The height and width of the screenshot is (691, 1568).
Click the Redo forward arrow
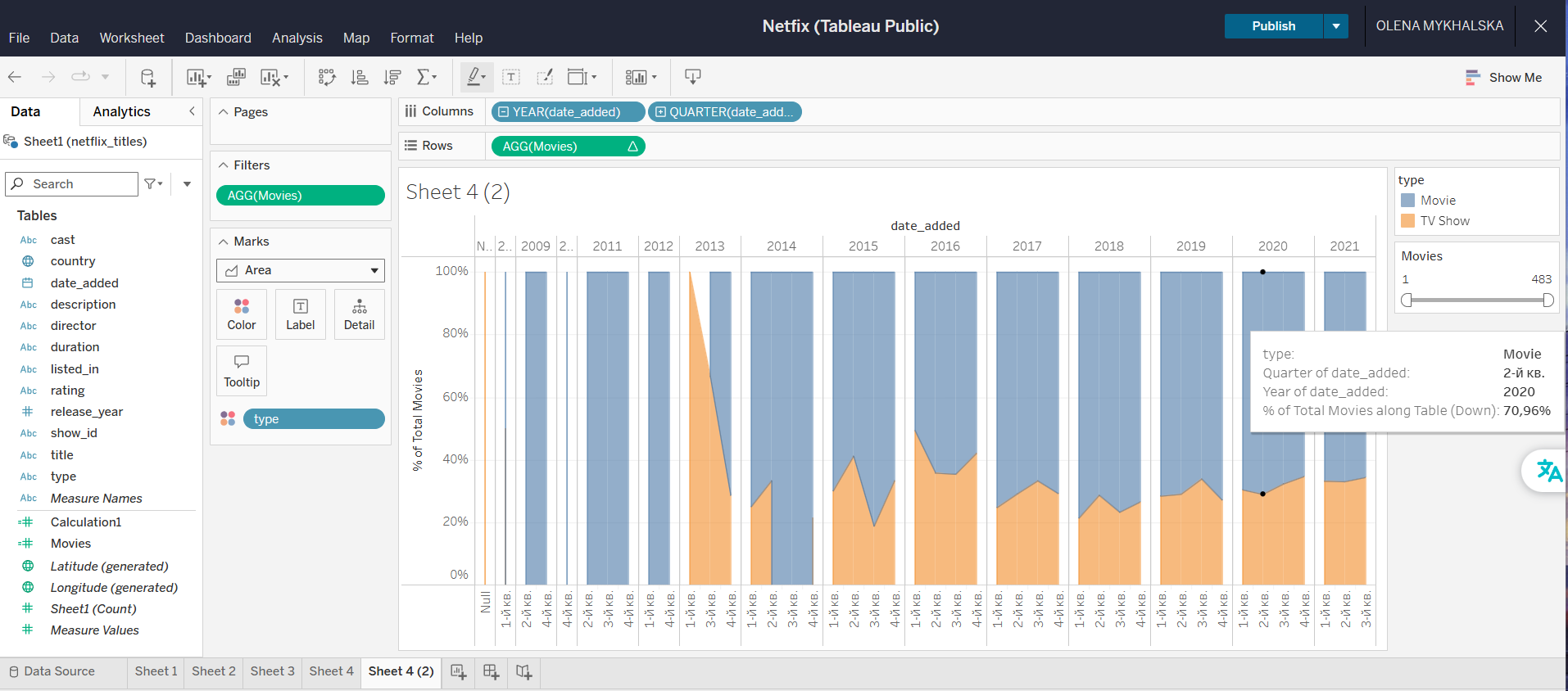48,77
